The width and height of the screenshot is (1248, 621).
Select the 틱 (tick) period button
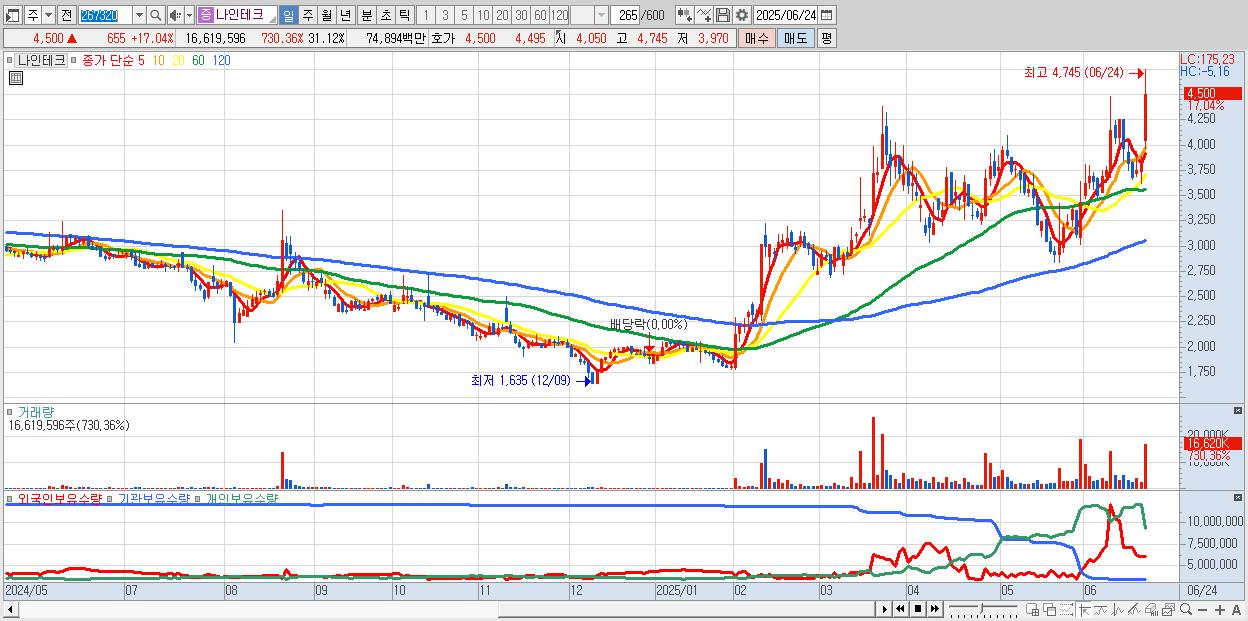pos(404,15)
